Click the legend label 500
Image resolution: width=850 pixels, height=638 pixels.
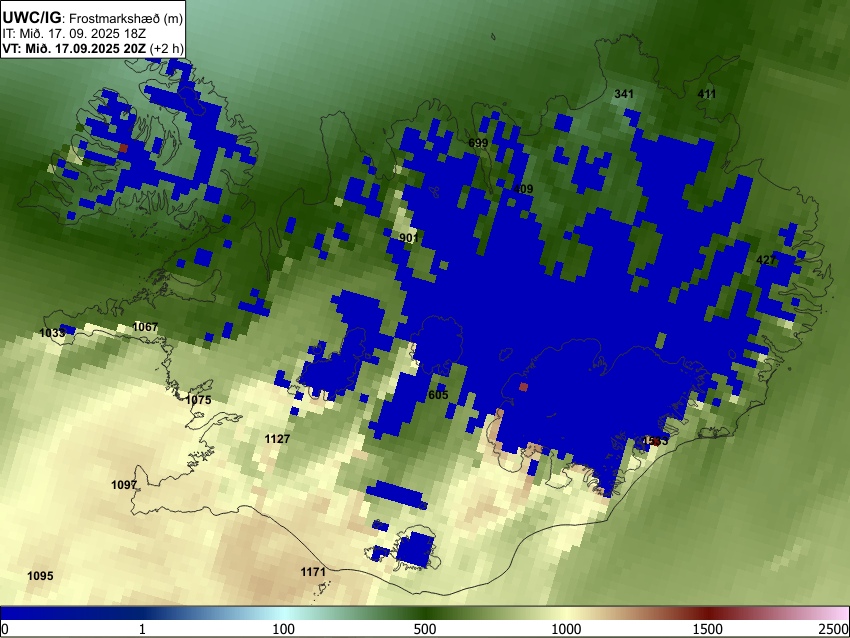click(425, 629)
